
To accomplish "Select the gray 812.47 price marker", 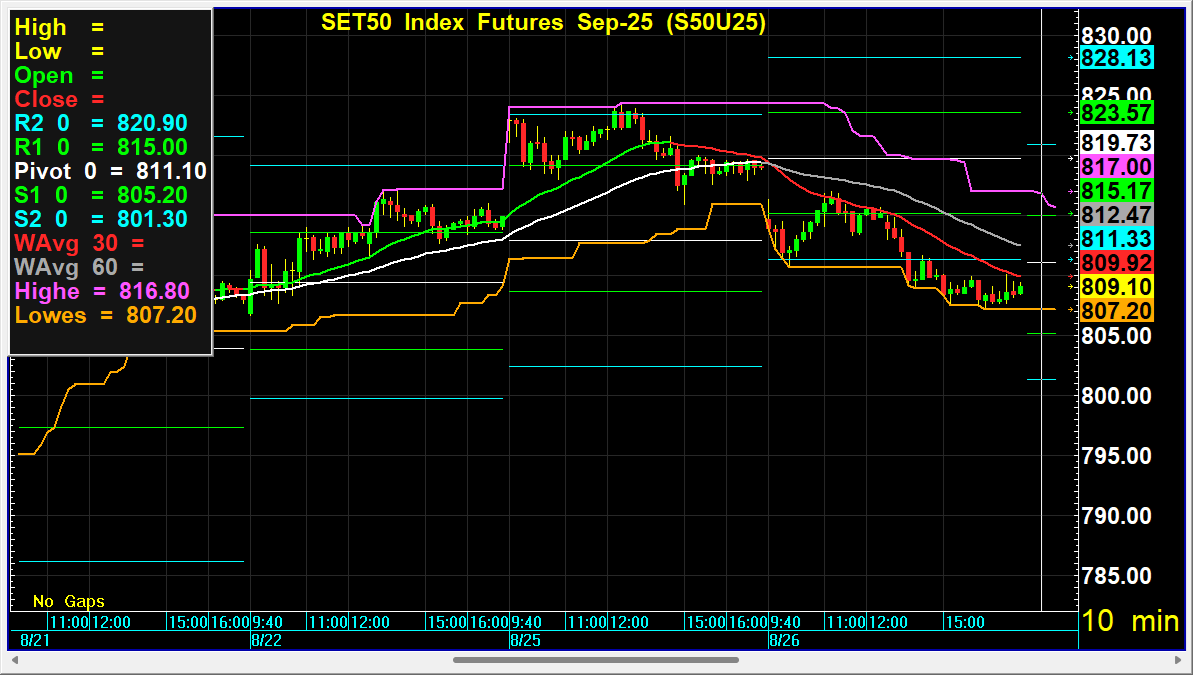I will click(x=1116, y=215).
